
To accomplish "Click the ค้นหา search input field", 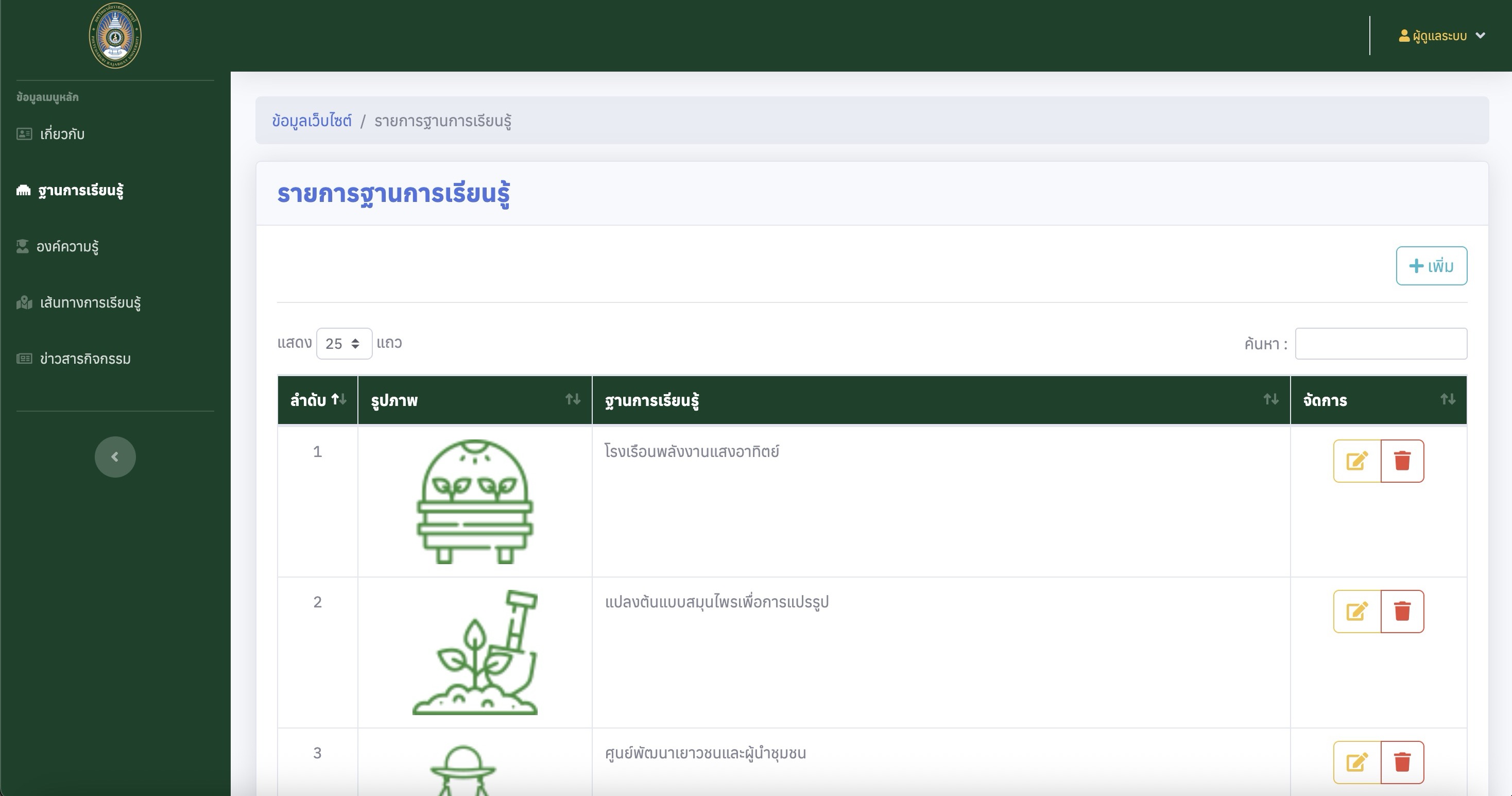I will tap(1381, 344).
